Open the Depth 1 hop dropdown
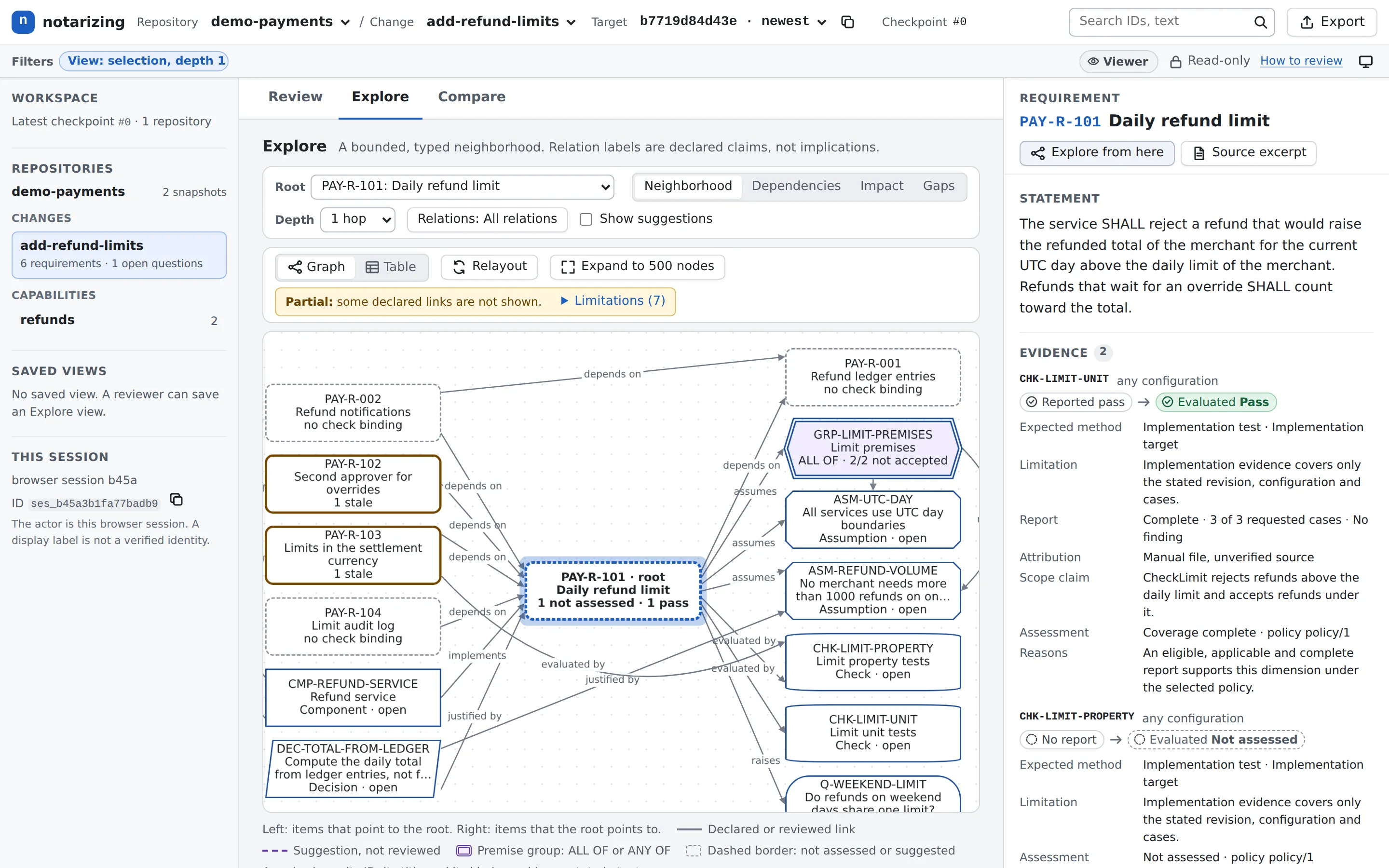This screenshot has height=868, width=1389. (x=357, y=219)
